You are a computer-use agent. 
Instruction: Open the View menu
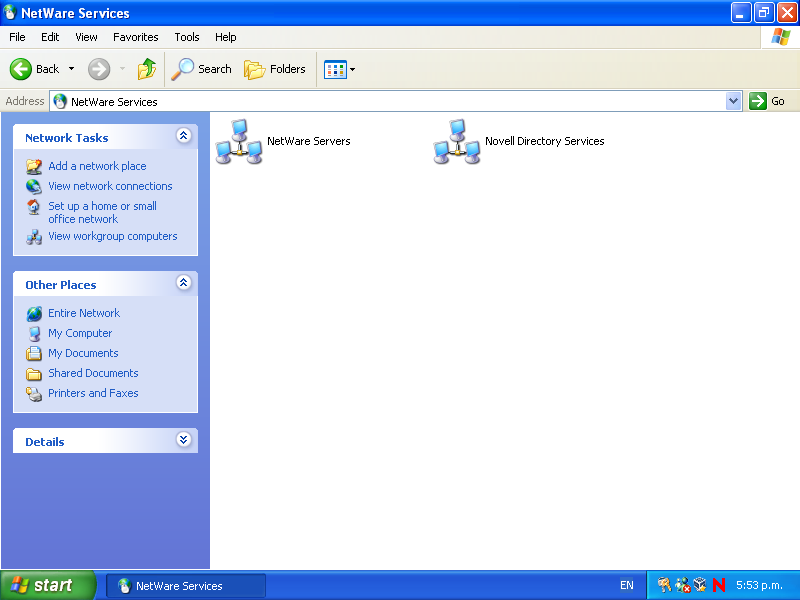[x=86, y=37]
